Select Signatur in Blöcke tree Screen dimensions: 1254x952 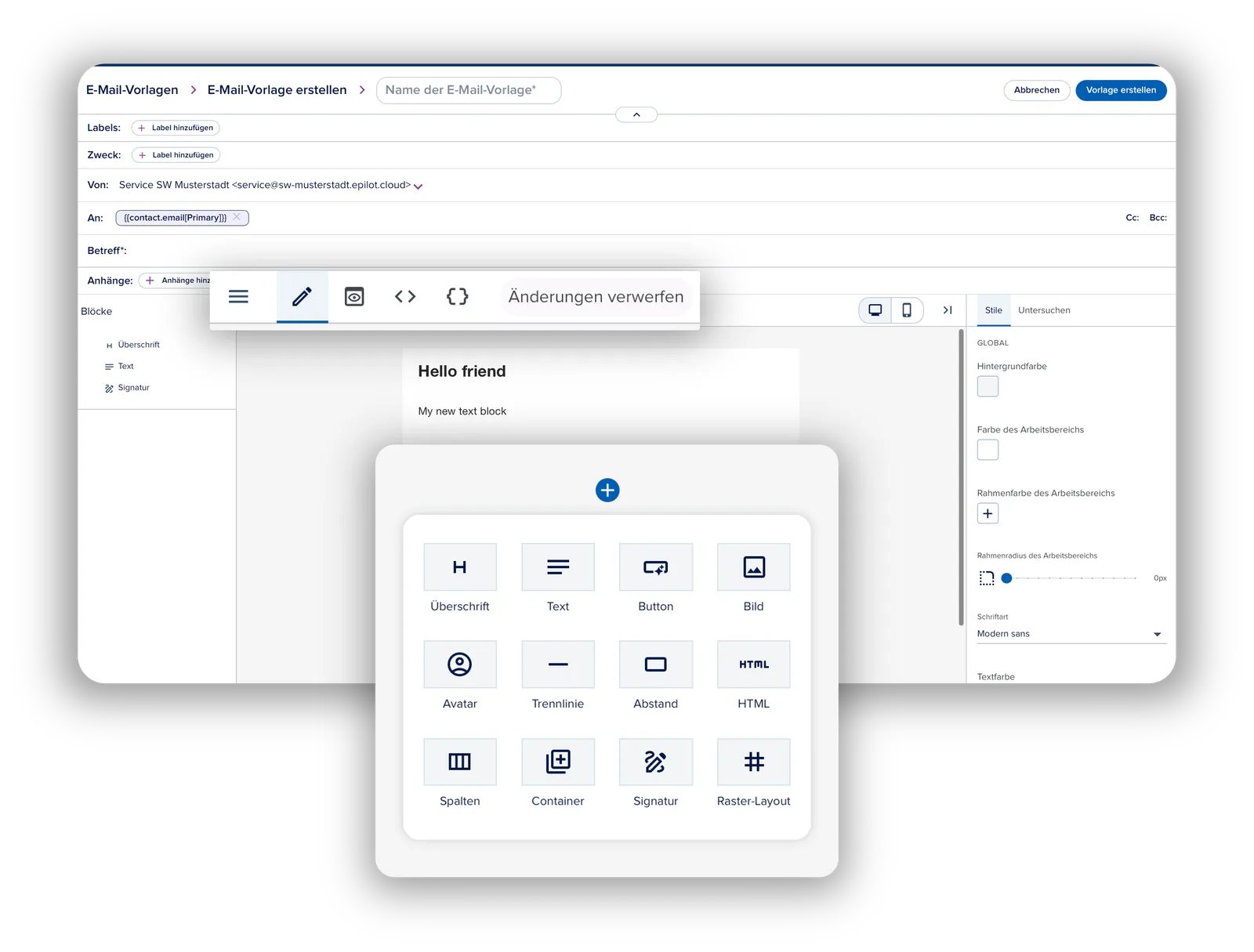click(127, 388)
